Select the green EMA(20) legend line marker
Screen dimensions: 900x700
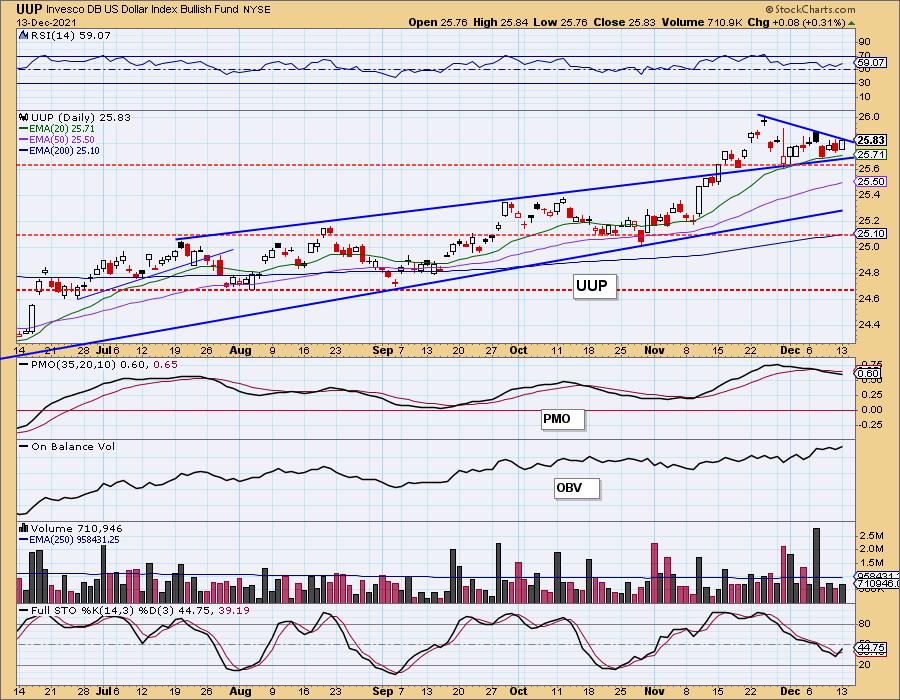(x=24, y=129)
